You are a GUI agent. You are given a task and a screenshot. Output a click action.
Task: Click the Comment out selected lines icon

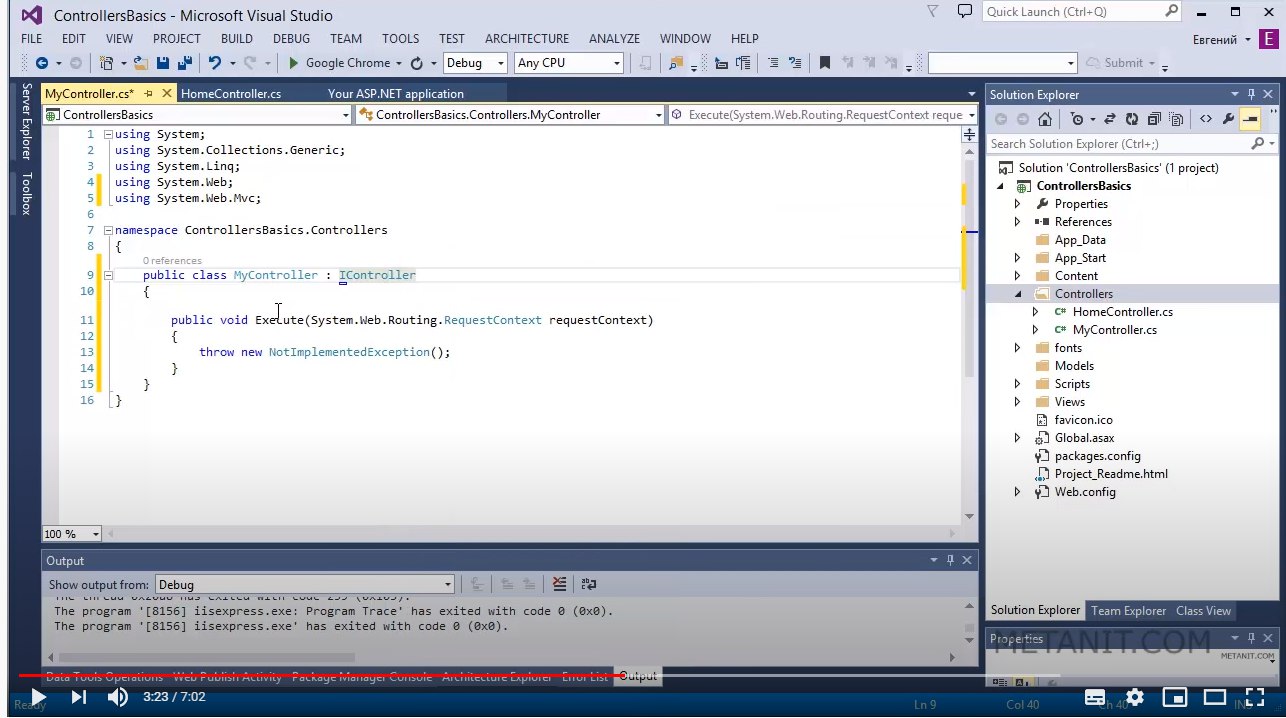click(x=772, y=63)
